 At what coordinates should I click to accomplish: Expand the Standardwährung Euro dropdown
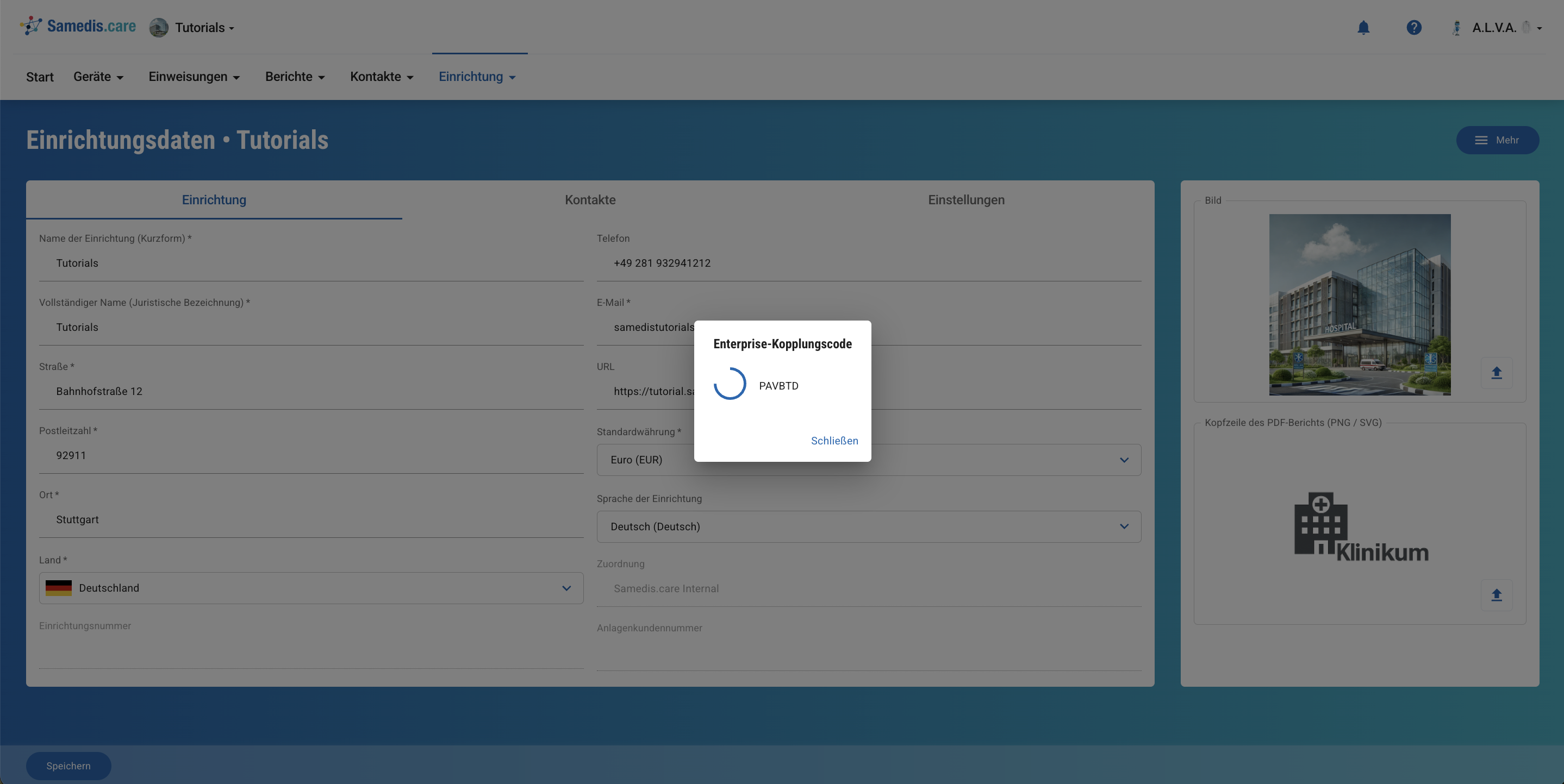click(1124, 460)
